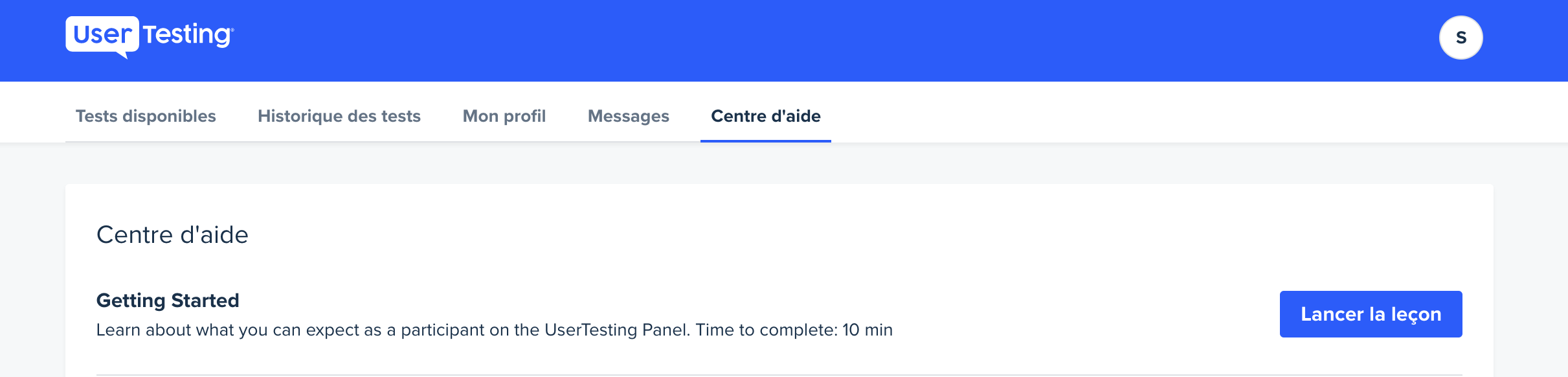
Task: Open the "S" user avatar menu
Action: pos(1461,38)
